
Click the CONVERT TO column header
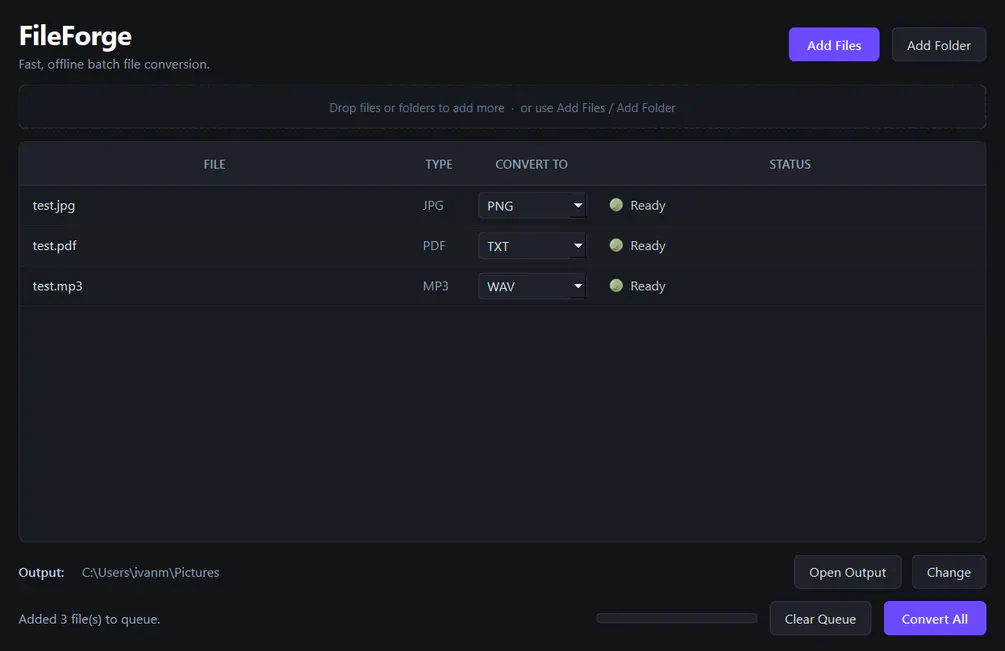(531, 165)
